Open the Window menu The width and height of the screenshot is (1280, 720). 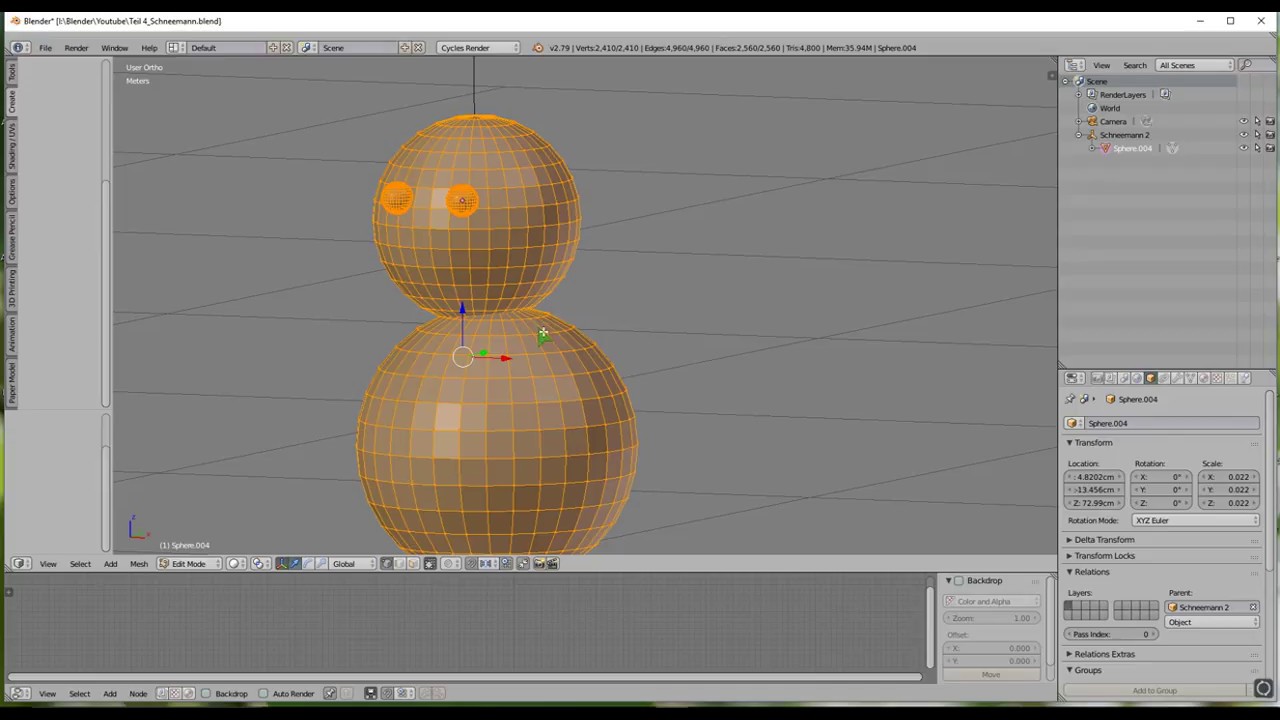[114, 48]
